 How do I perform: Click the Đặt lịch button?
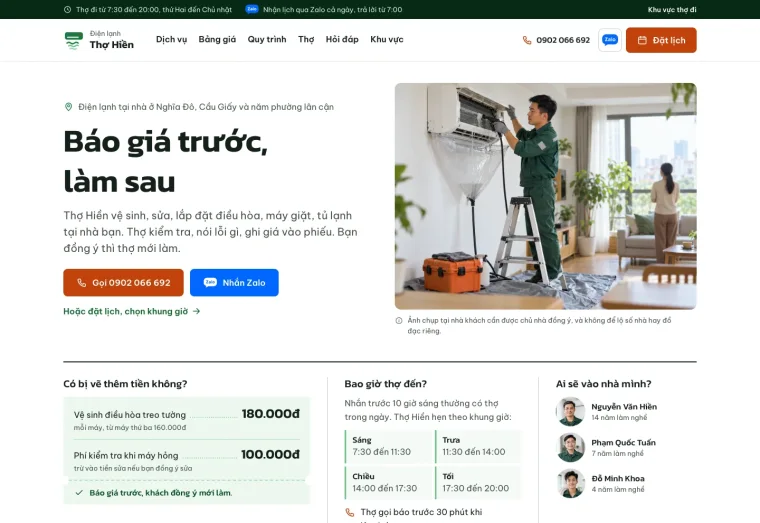661,40
